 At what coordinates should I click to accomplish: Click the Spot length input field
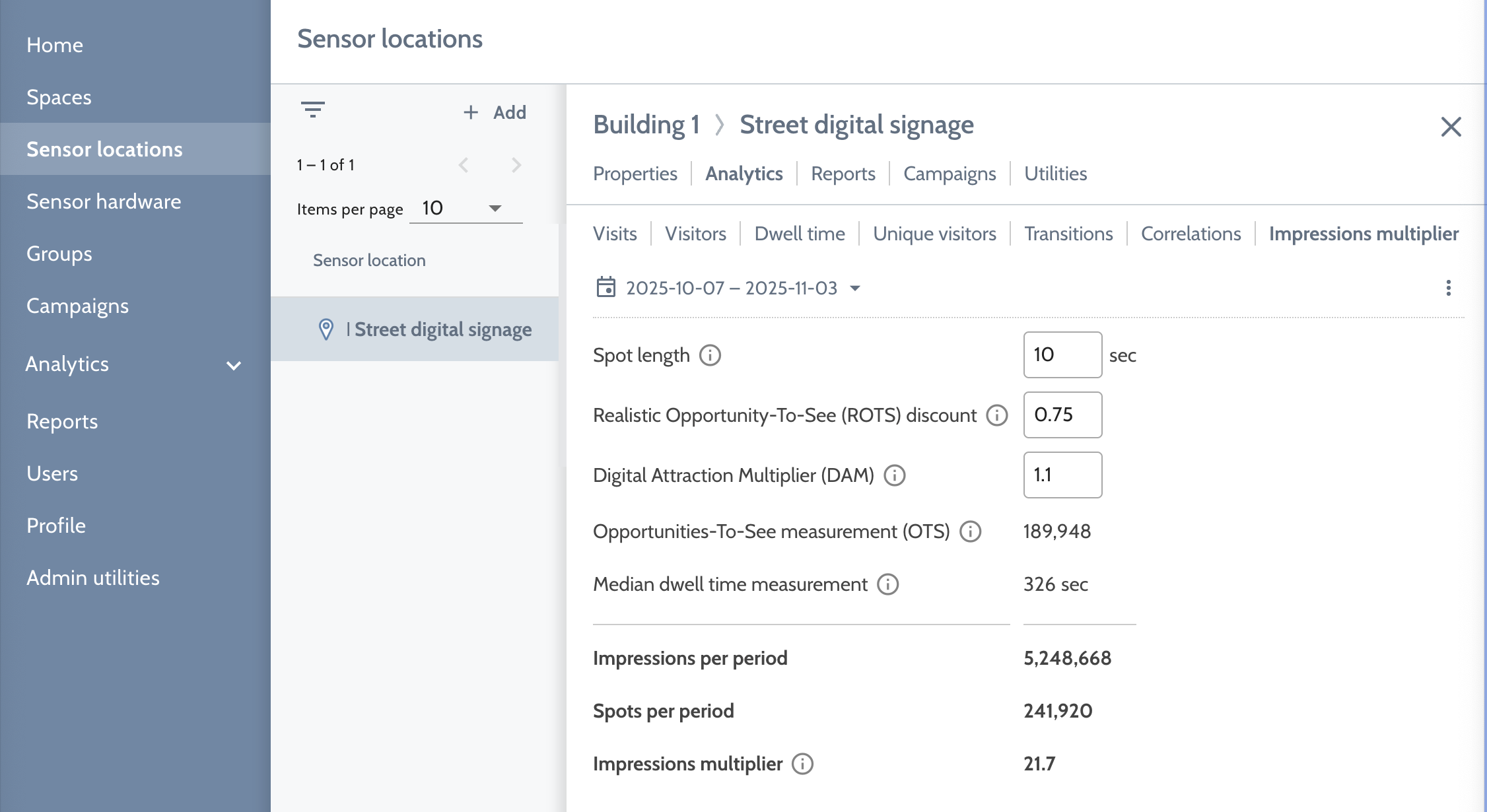pyautogui.click(x=1062, y=355)
